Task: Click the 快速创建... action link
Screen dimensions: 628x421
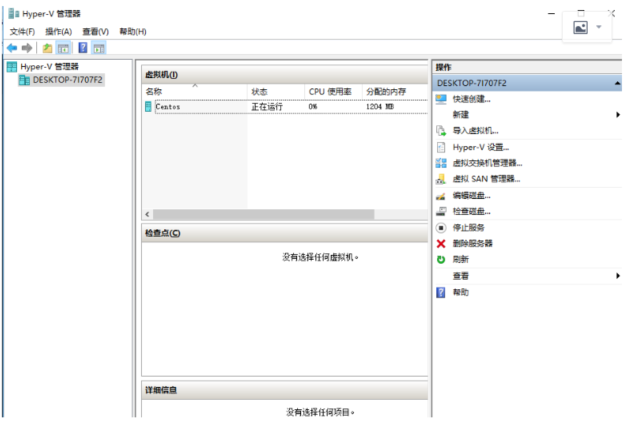Action: (471, 99)
